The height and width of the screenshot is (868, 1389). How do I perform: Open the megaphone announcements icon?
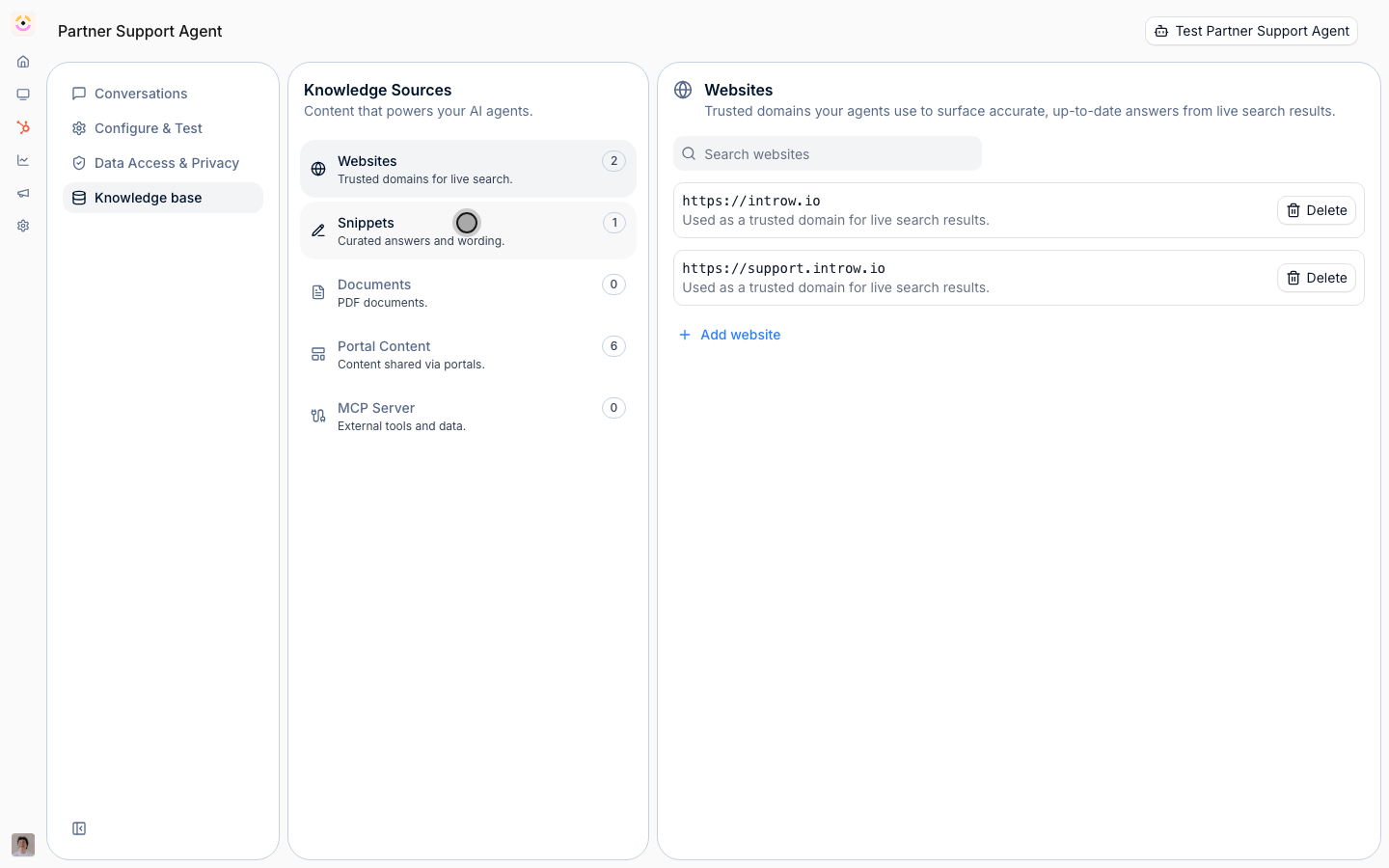[23, 193]
